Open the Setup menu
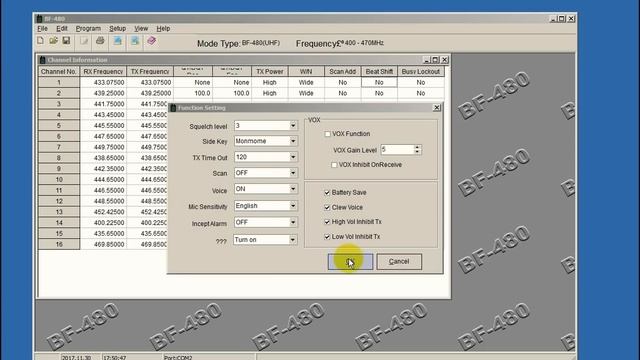 click(x=118, y=29)
